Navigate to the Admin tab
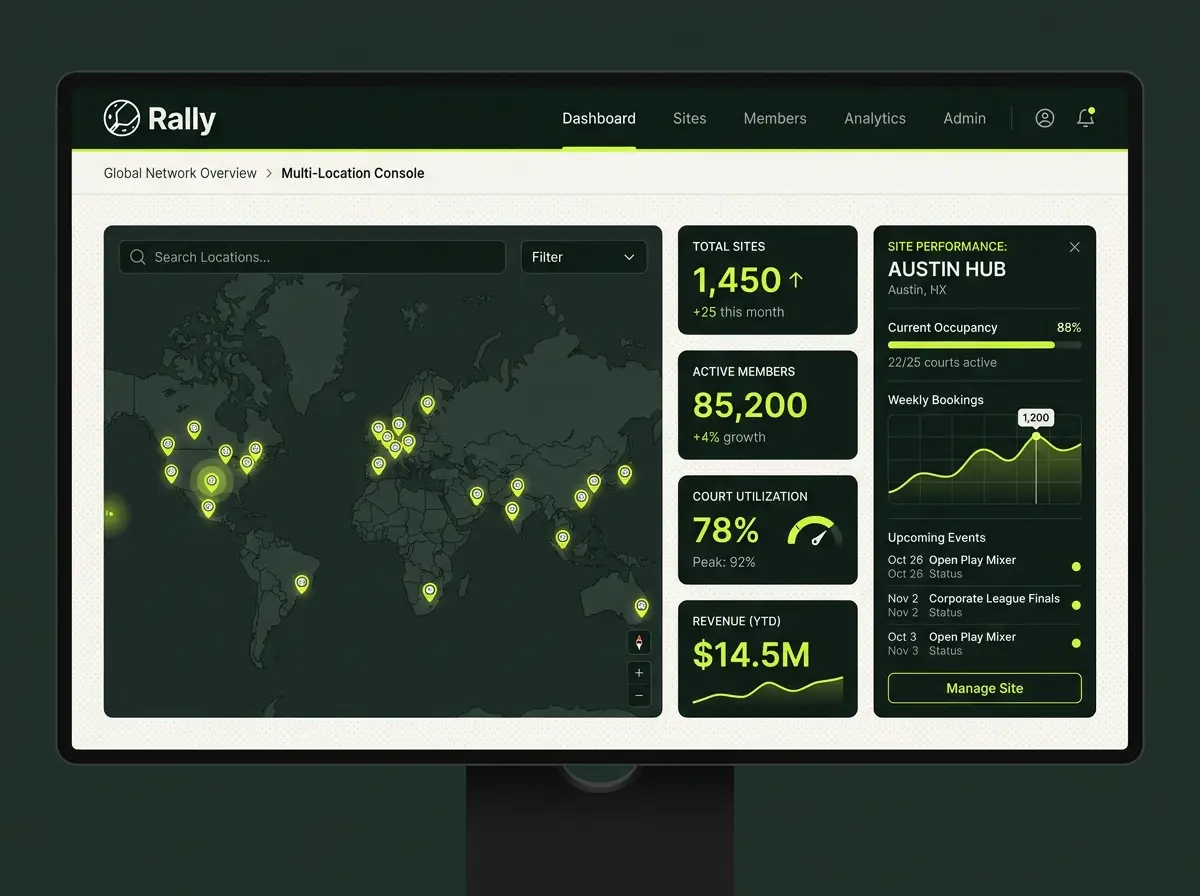The height and width of the screenshot is (896, 1200). (965, 118)
